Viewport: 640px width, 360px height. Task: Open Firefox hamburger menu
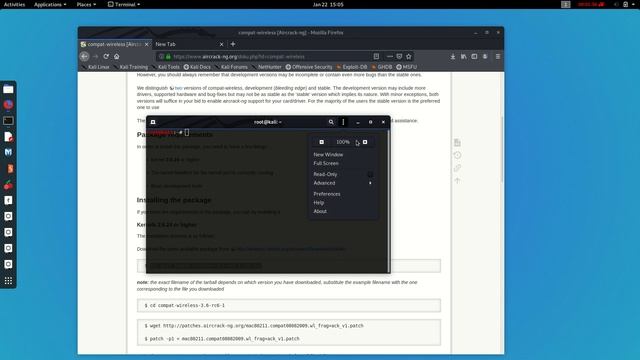point(498,57)
